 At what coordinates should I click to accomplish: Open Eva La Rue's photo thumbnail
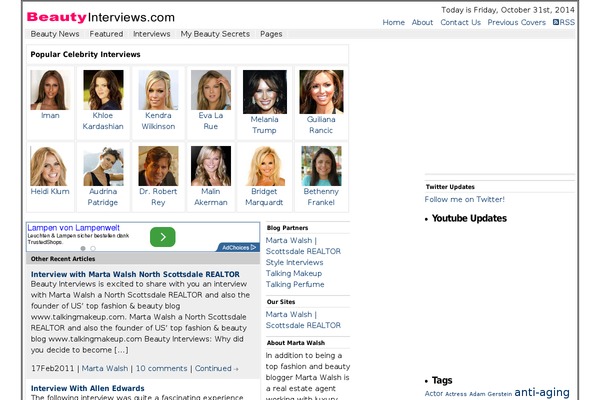[211, 90]
